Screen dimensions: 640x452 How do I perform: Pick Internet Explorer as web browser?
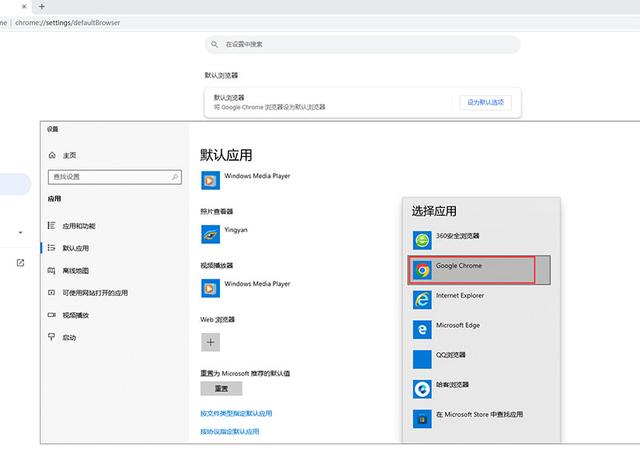click(x=460, y=299)
